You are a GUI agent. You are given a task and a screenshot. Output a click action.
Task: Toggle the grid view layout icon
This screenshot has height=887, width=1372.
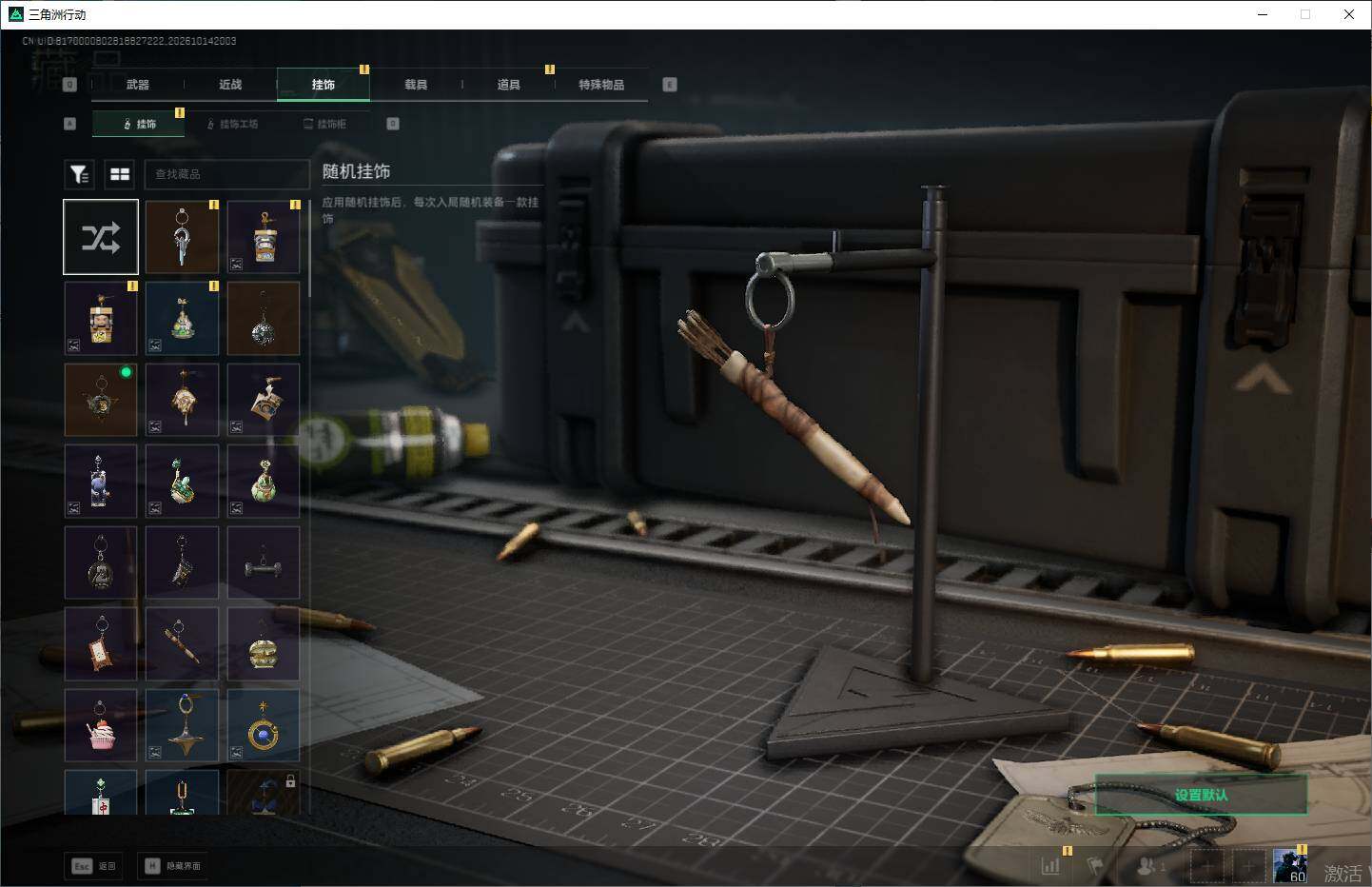[120, 174]
